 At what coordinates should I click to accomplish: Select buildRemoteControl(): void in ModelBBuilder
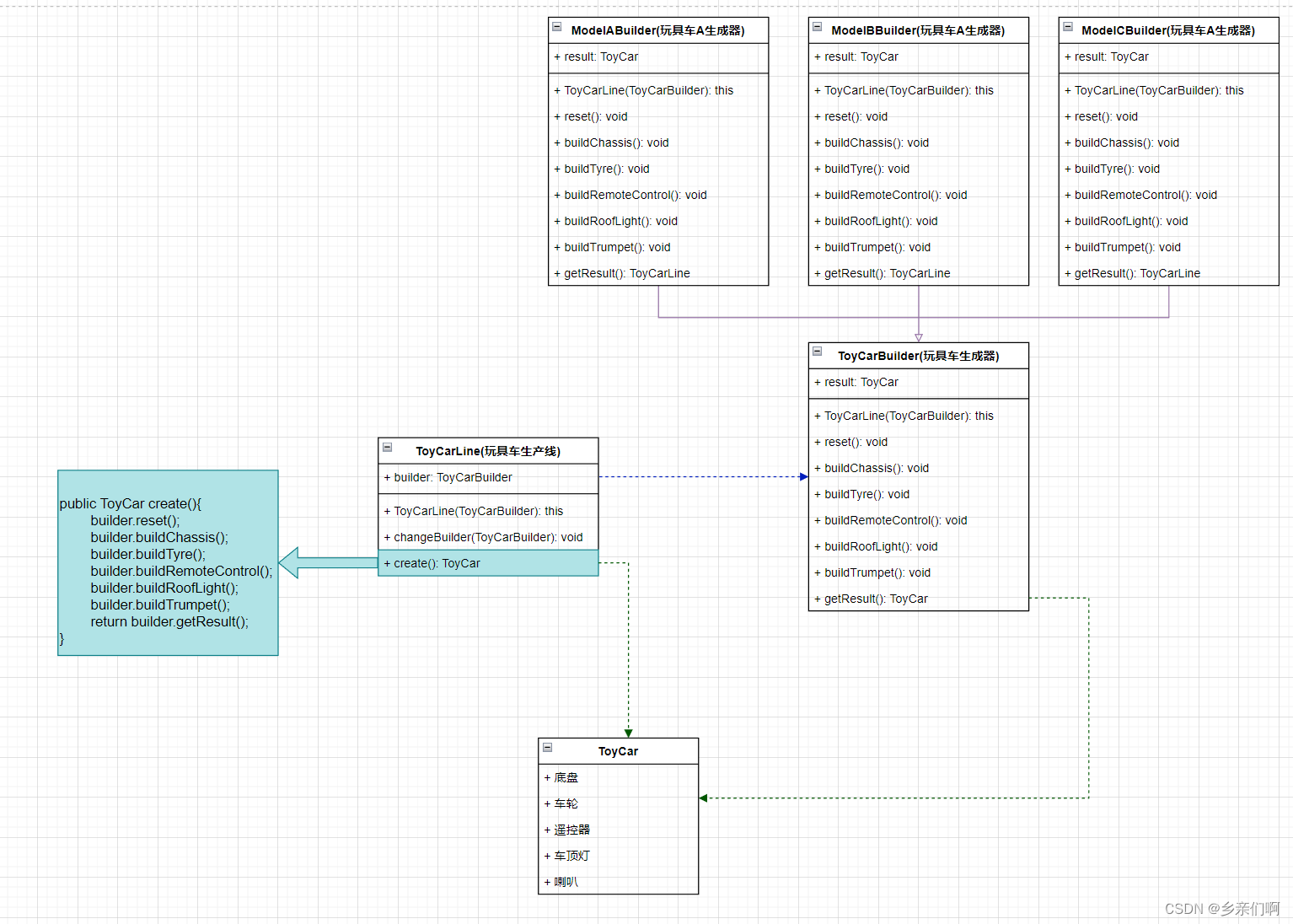click(x=919, y=195)
